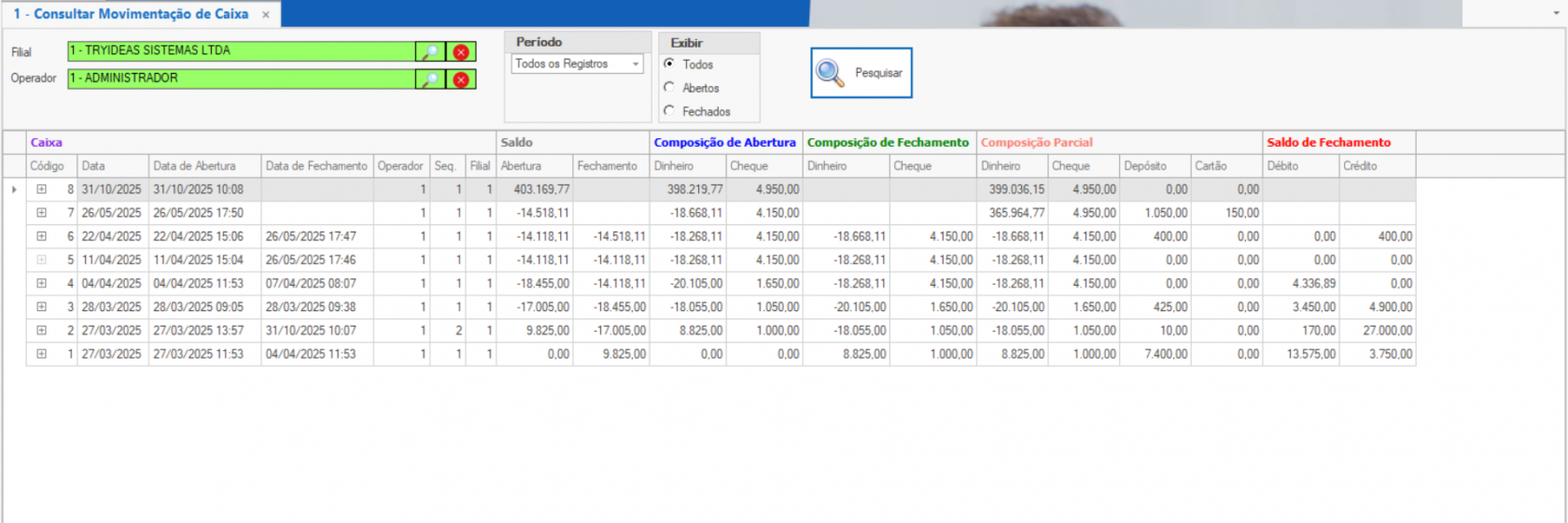The image size is (1568, 523).
Task: Clear the Operador field with red X
Action: 461,79
